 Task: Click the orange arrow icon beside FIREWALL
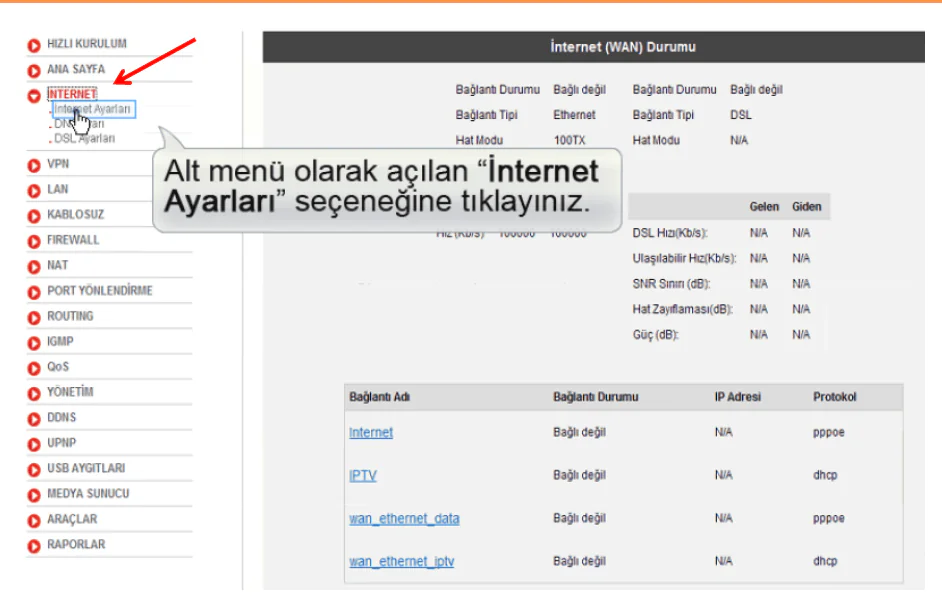pos(33,240)
